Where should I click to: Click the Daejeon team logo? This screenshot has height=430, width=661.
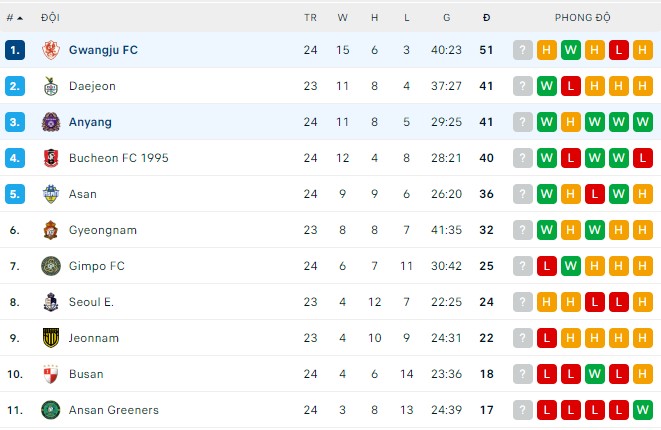(51, 86)
